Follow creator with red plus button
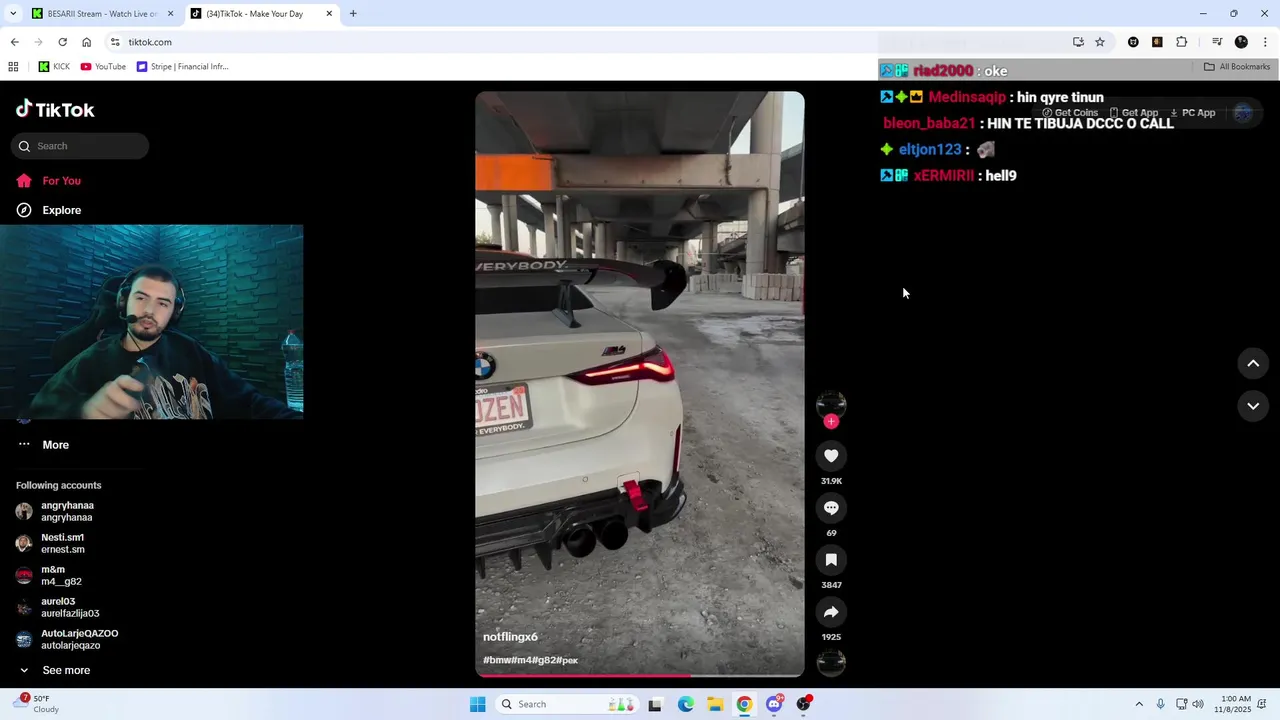 click(831, 421)
